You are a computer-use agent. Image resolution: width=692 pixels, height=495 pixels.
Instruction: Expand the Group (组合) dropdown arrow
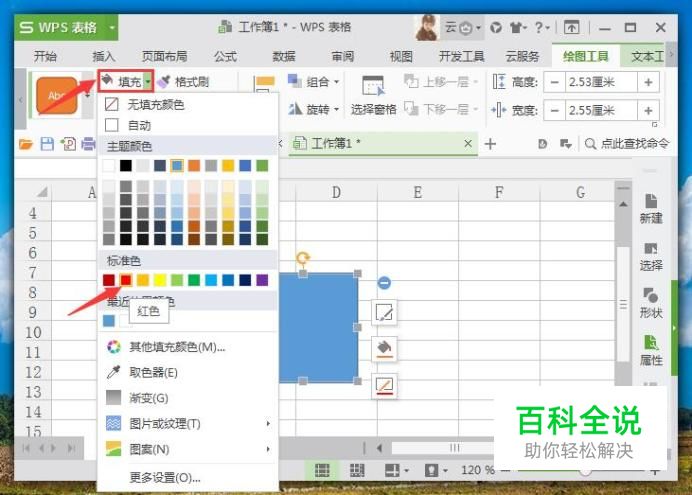click(336, 82)
